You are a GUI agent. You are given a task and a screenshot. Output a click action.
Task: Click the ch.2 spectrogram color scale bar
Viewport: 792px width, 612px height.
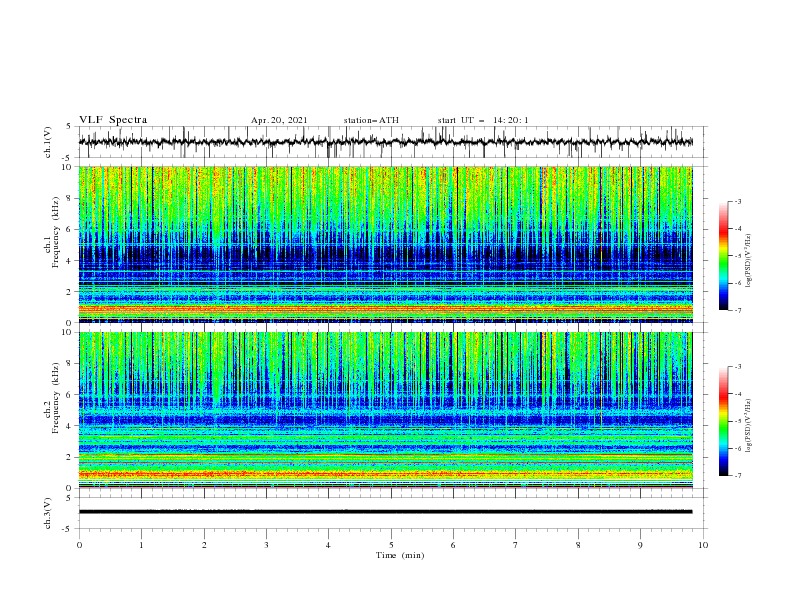point(723,421)
